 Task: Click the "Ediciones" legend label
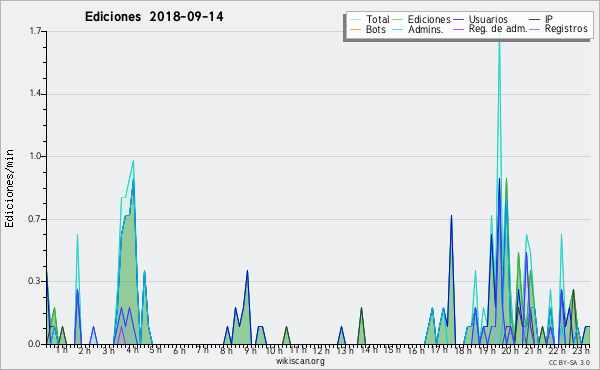click(x=429, y=19)
